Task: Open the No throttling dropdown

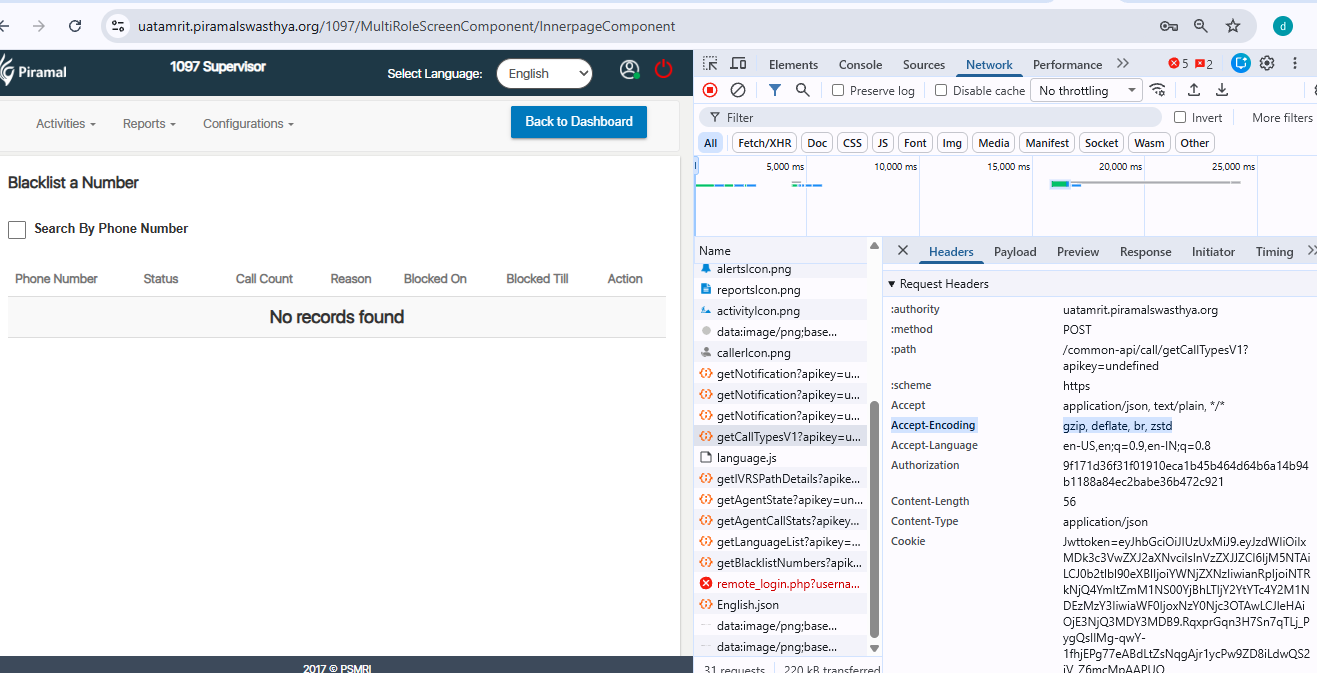Action: 1087,91
